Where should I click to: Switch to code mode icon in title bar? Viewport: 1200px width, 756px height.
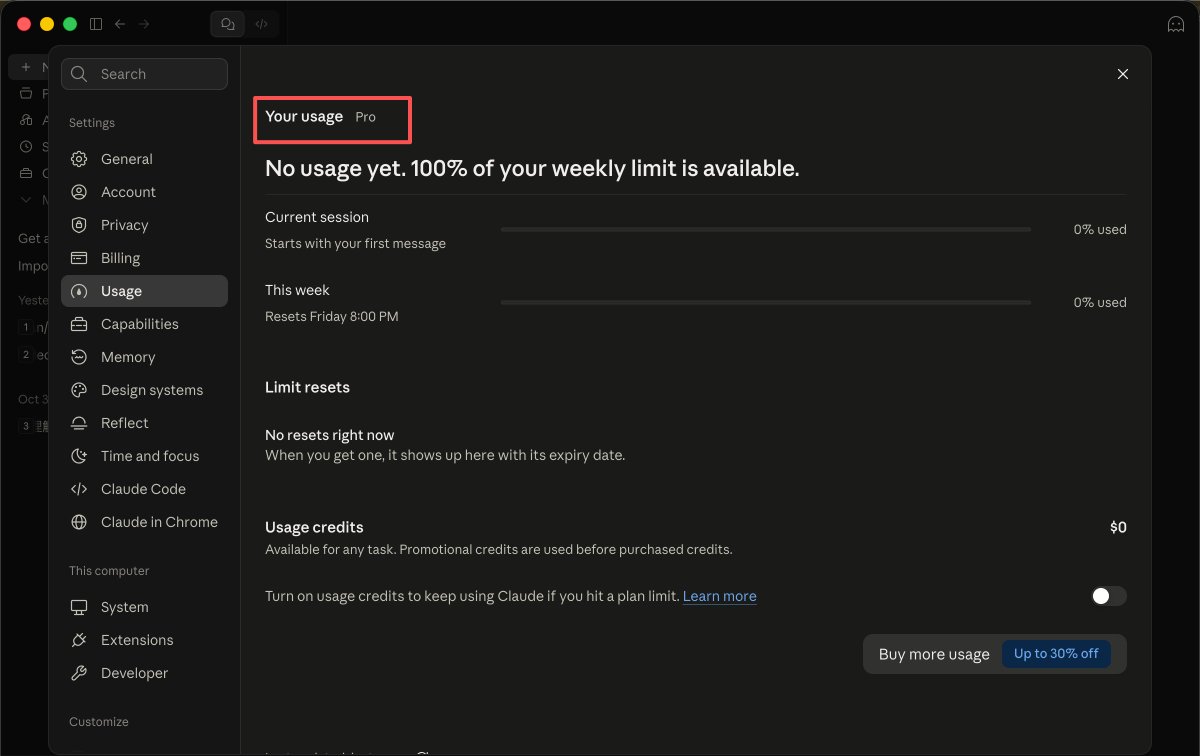pos(262,24)
